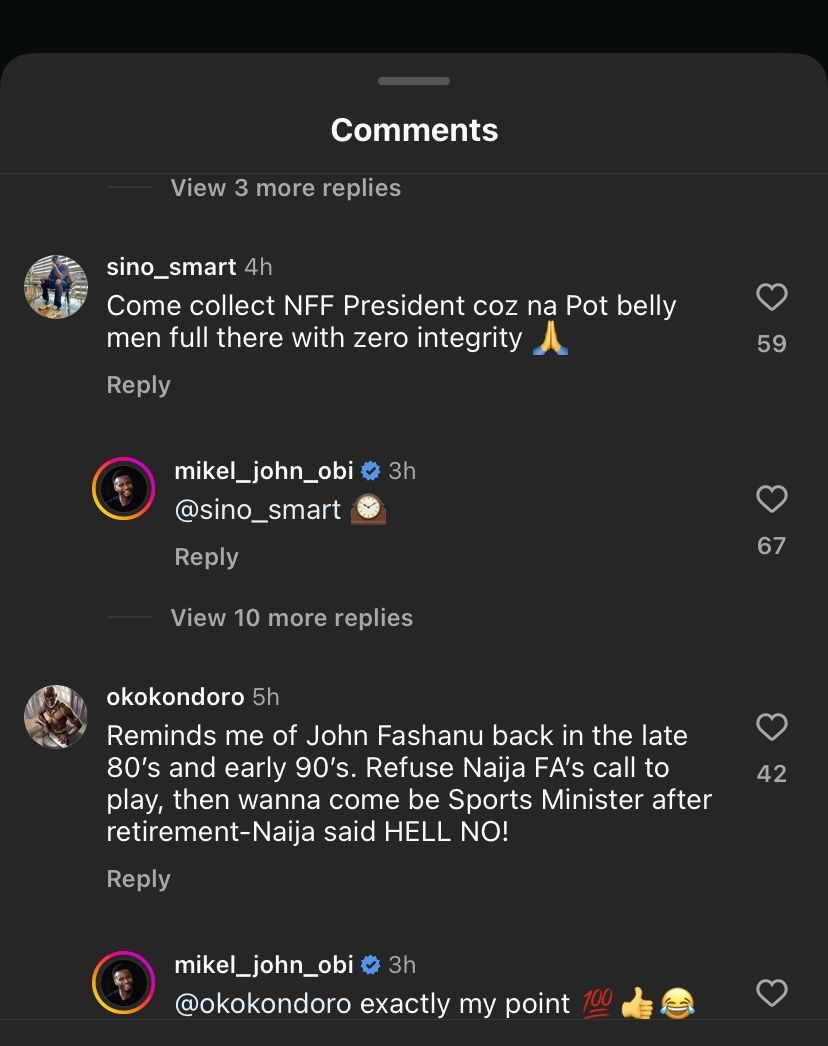Expand 'View 3 more replies' thread

[x=285, y=187]
